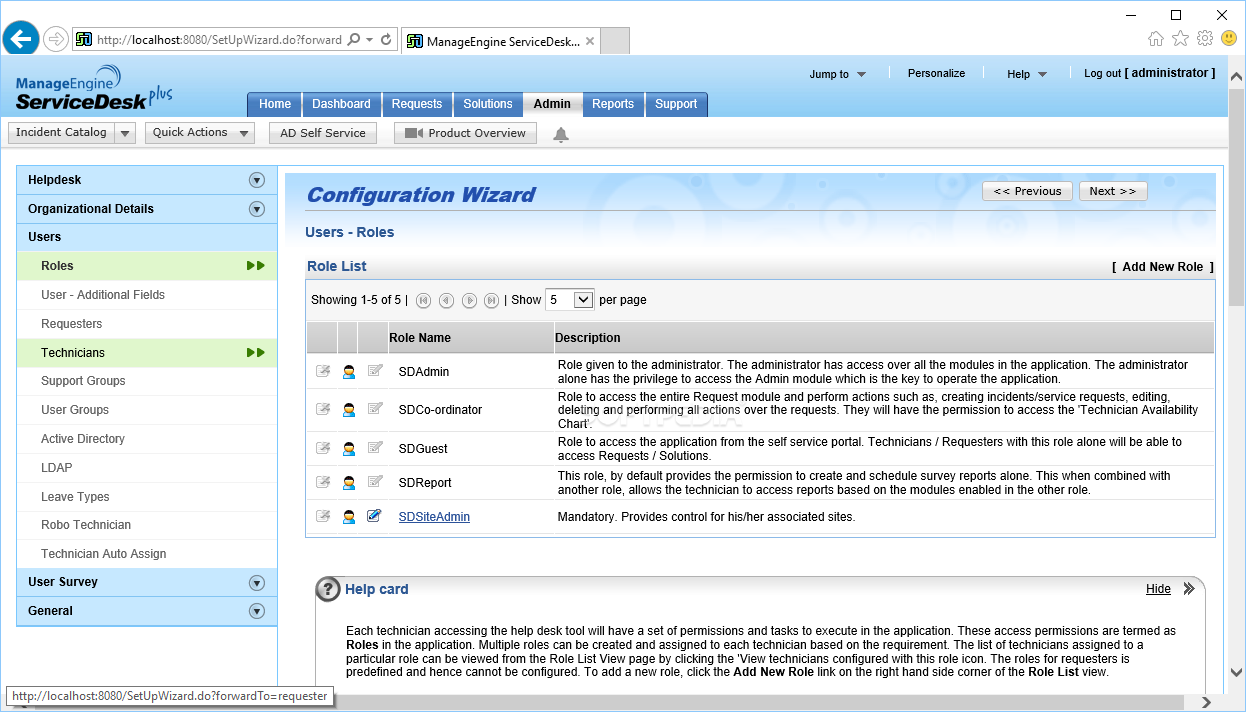Open the address bar dropdown arrow
This screenshot has height=712, width=1246.
click(x=370, y=40)
